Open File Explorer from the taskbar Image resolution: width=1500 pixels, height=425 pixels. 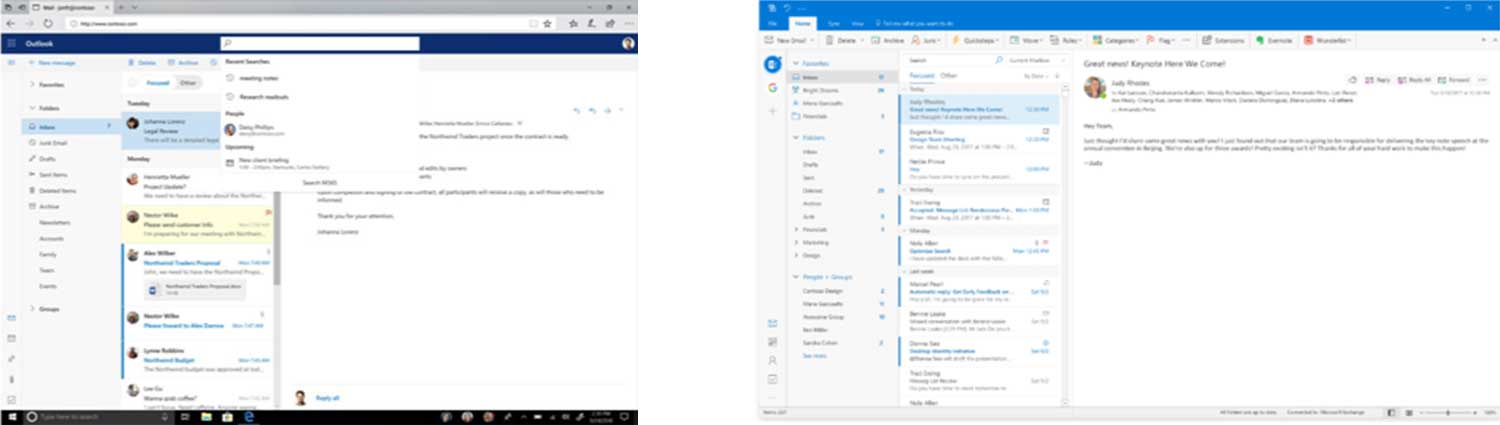click(204, 416)
